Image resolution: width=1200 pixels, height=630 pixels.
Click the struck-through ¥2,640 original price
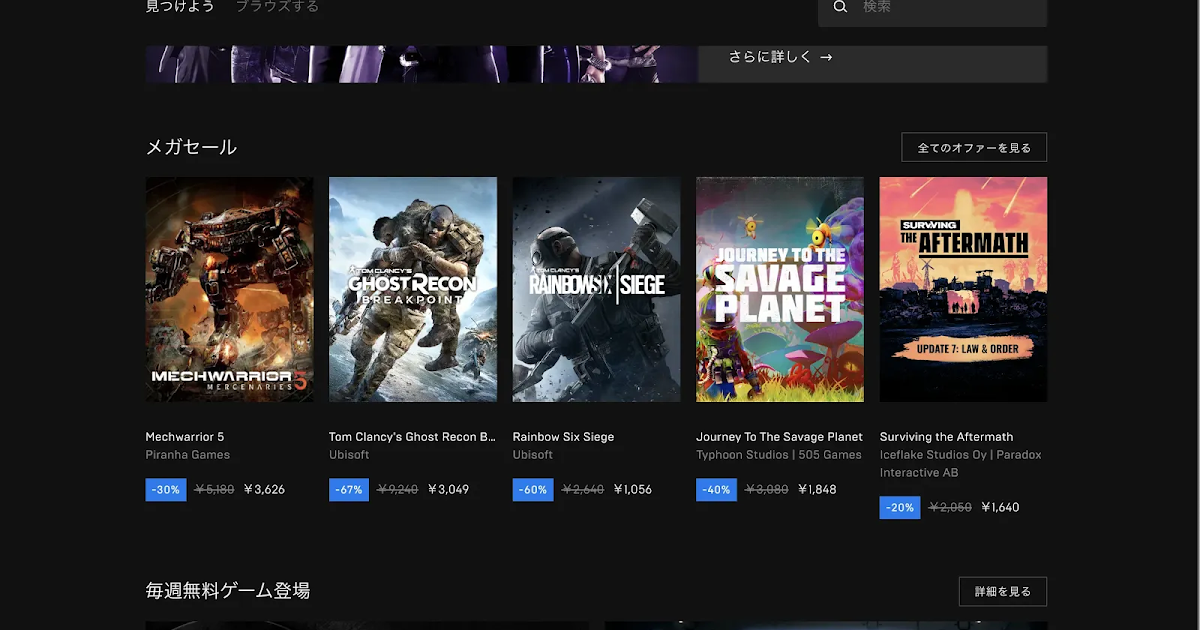[x=583, y=490]
